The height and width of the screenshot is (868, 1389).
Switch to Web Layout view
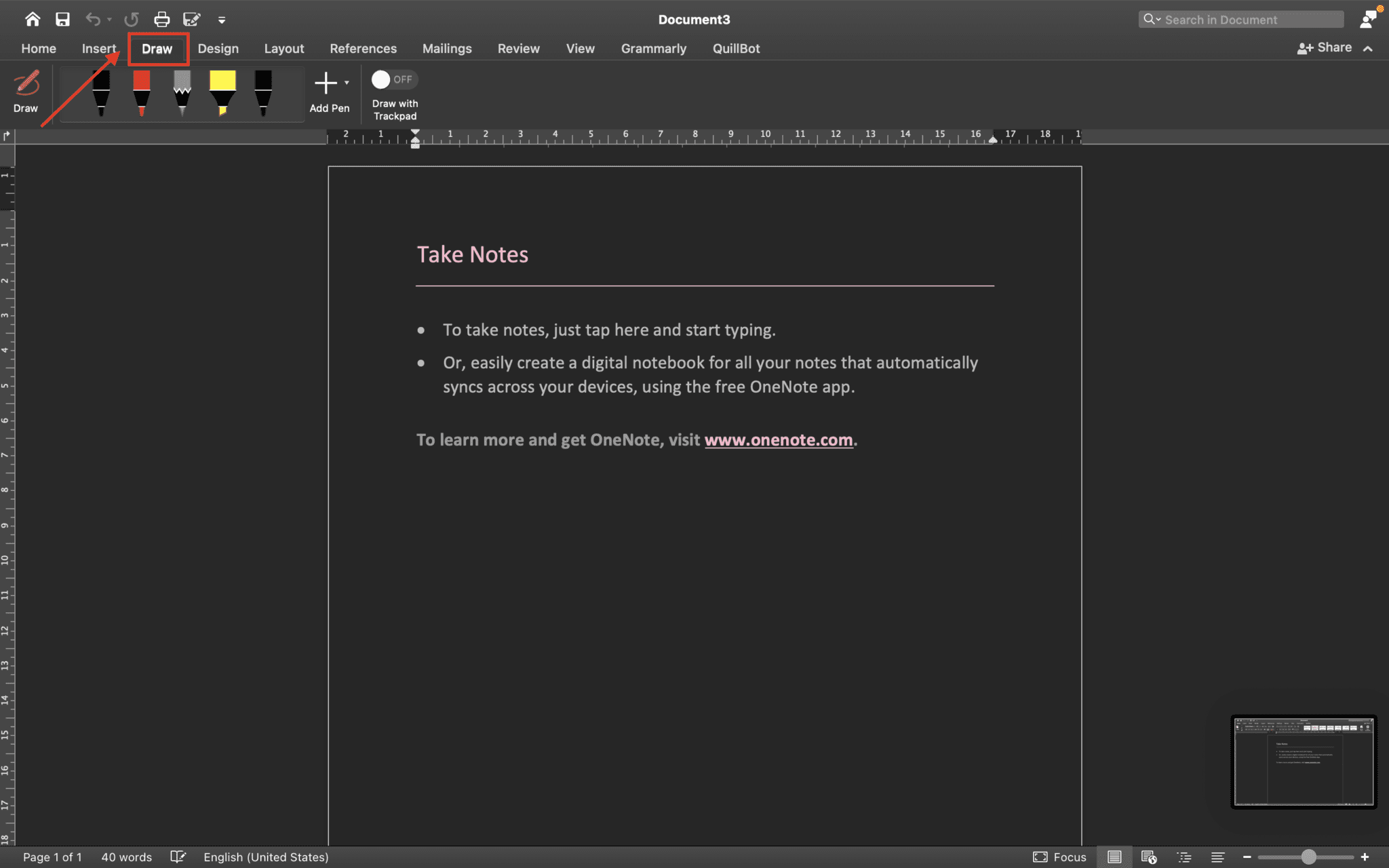[1150, 856]
